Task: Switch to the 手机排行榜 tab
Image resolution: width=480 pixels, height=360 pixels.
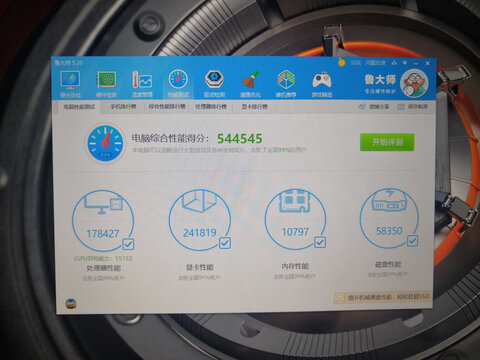Action: point(123,107)
